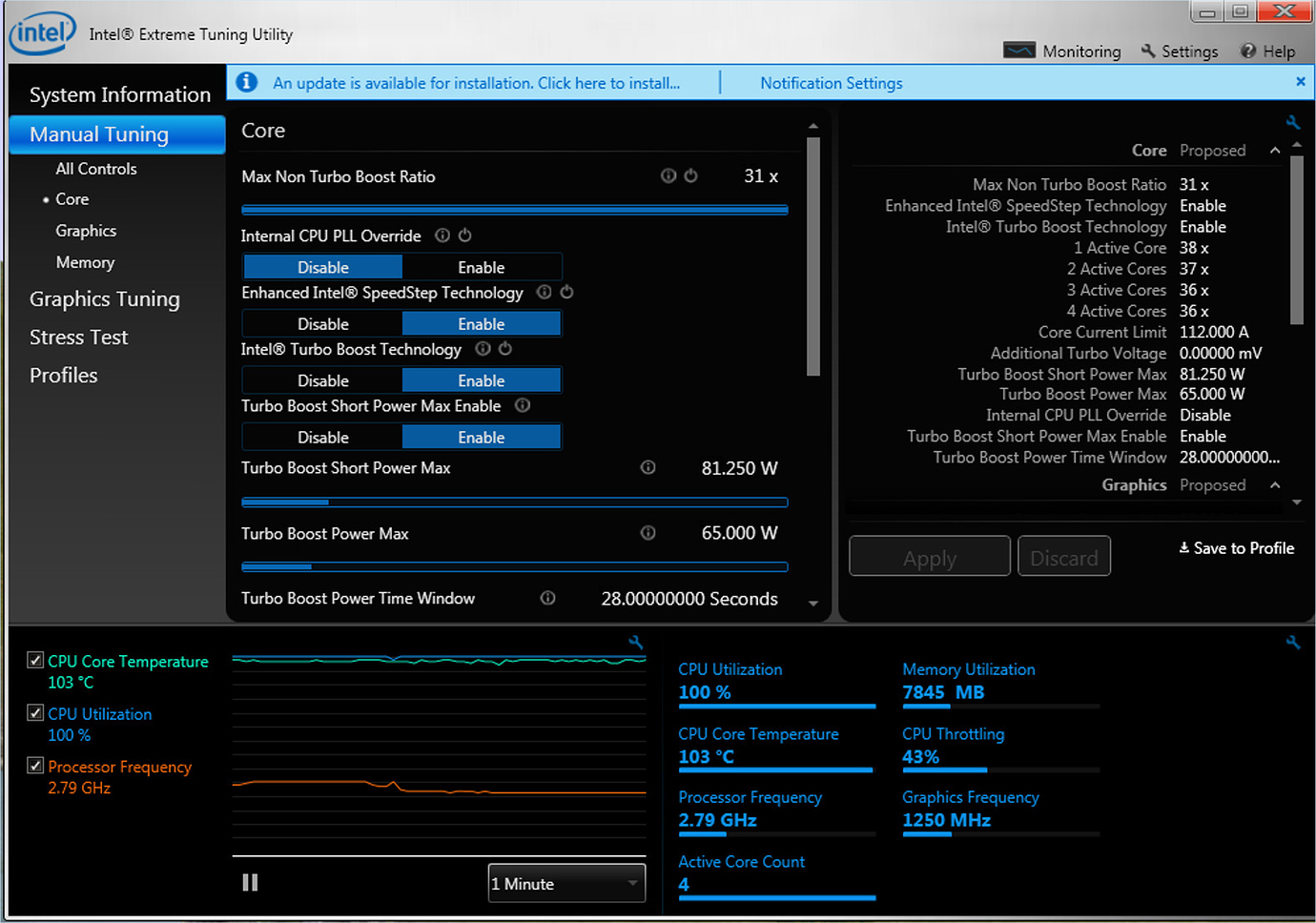The height and width of the screenshot is (923, 1316).
Task: Disable Intel Turbo Boost Technology
Action: (x=323, y=380)
